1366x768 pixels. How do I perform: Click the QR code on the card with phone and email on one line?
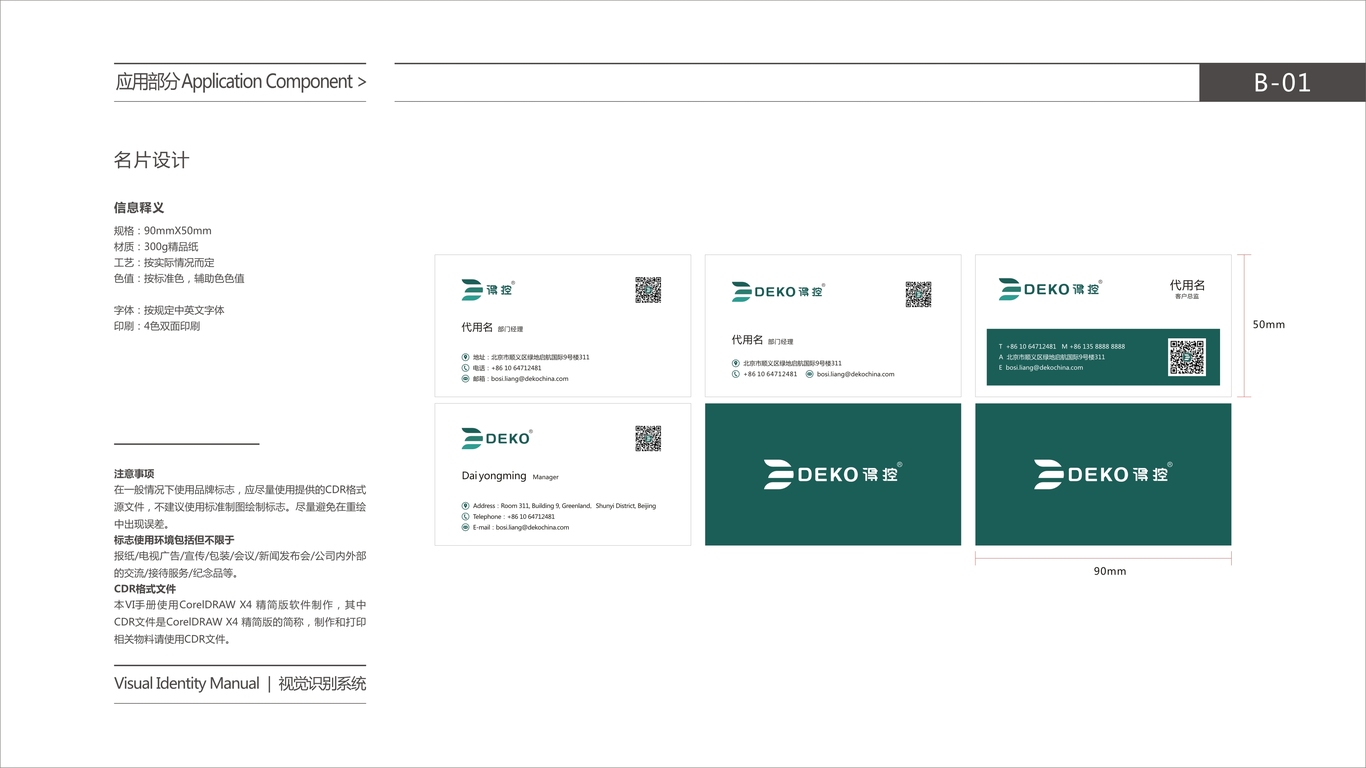[918, 294]
